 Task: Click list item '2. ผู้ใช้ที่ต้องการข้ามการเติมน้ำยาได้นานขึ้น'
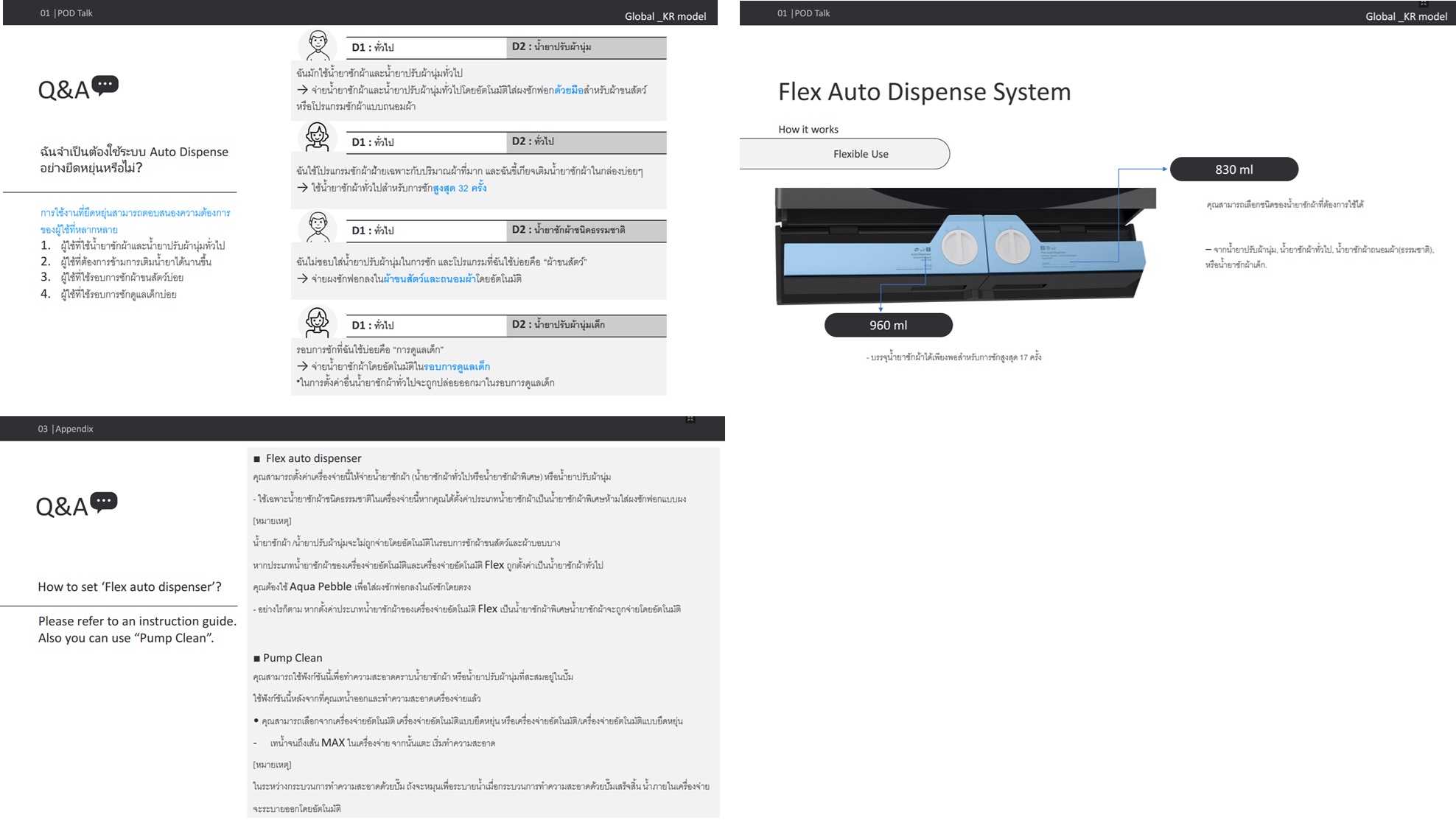[x=126, y=262]
